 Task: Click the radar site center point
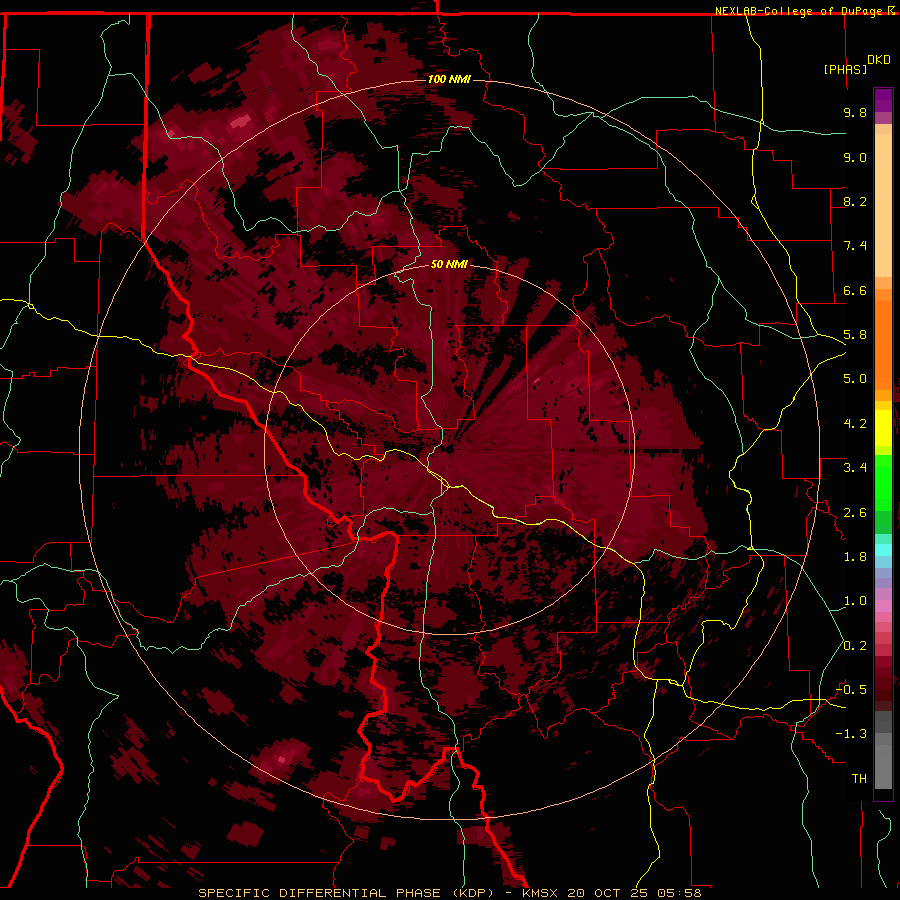pos(449,449)
